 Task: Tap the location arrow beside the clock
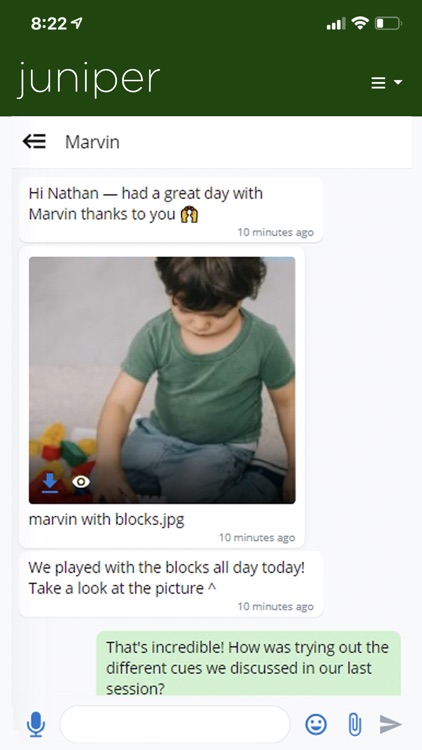[x=77, y=23]
